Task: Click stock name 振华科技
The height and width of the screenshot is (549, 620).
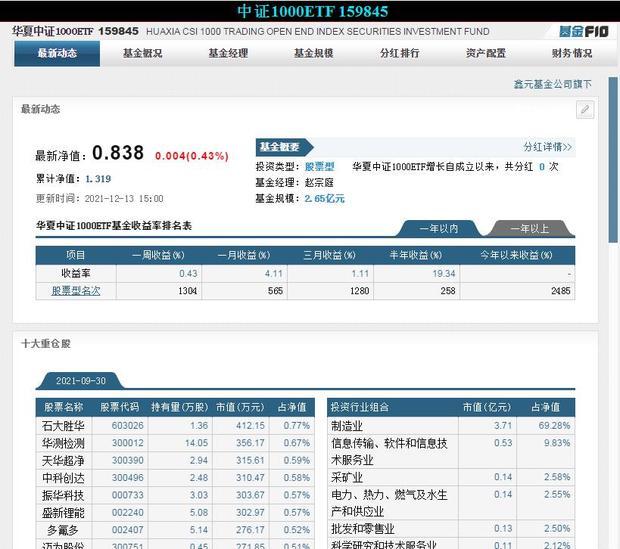Action: (63, 496)
